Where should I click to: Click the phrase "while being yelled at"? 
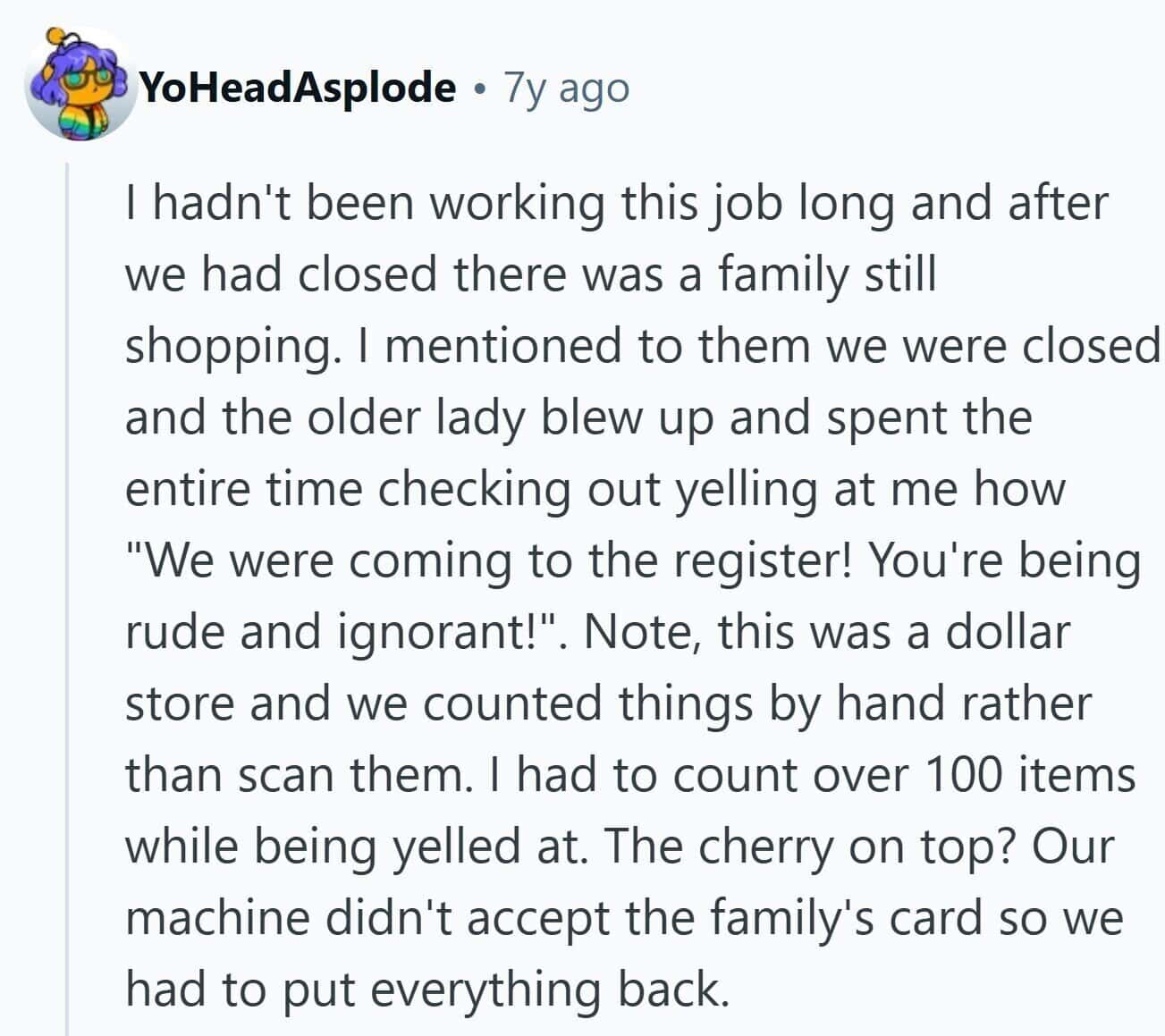coord(356,846)
